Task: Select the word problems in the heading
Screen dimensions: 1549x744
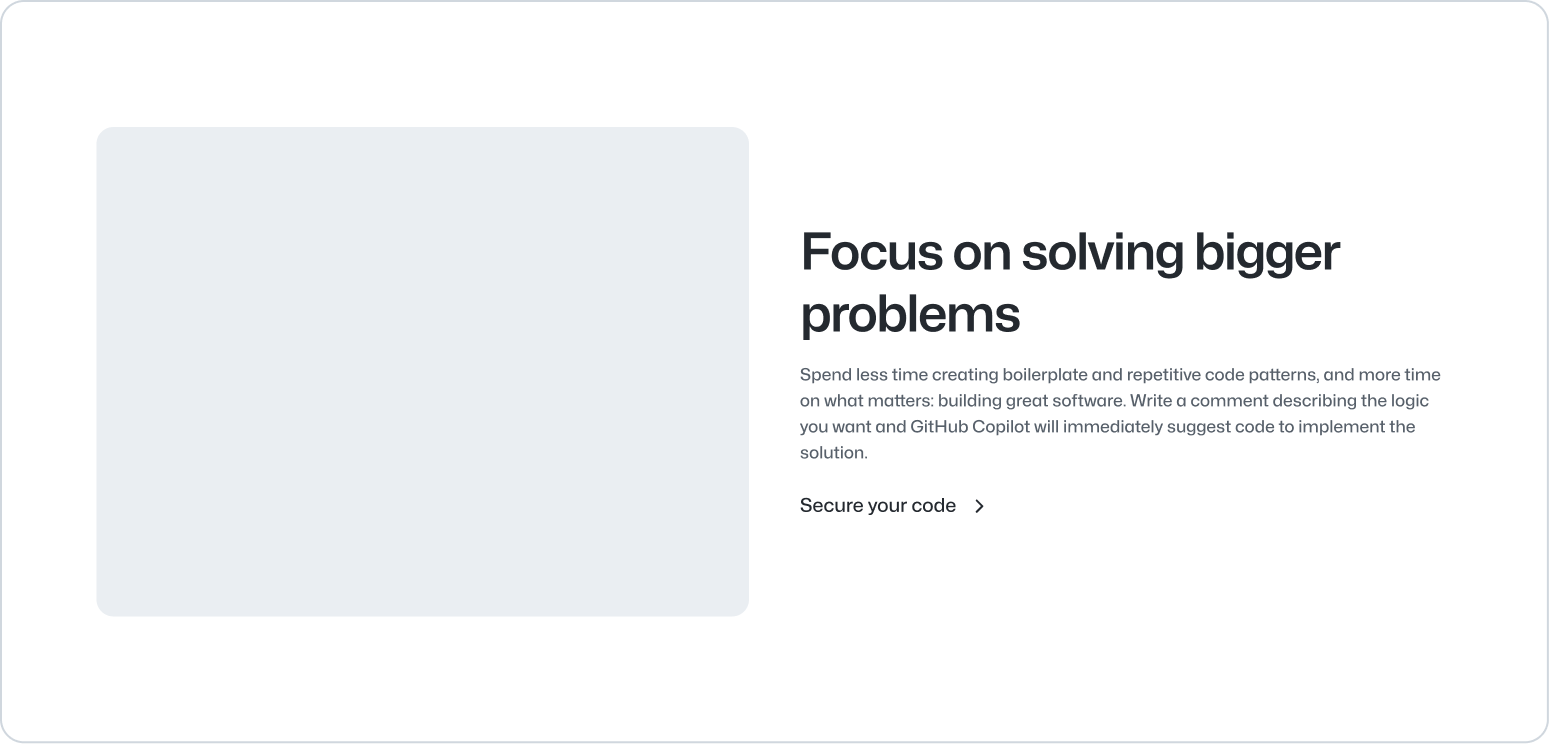Action: pyautogui.click(x=910, y=314)
